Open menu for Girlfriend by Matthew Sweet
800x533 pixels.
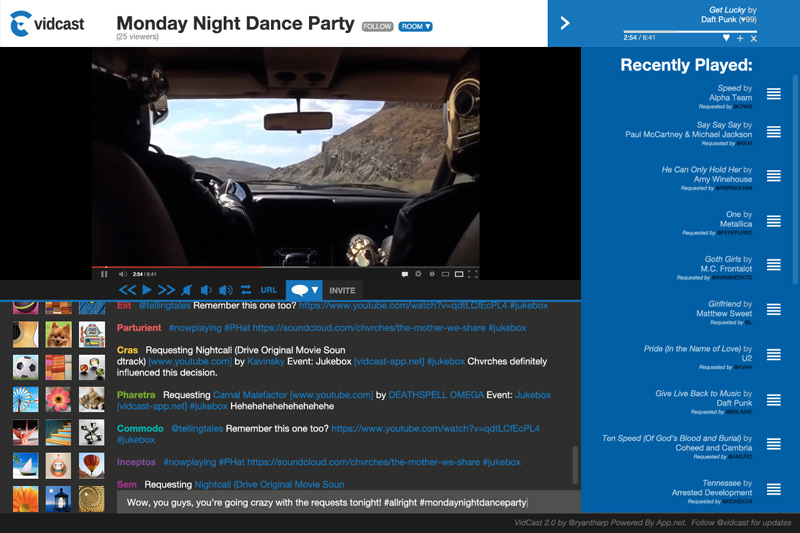click(x=773, y=310)
